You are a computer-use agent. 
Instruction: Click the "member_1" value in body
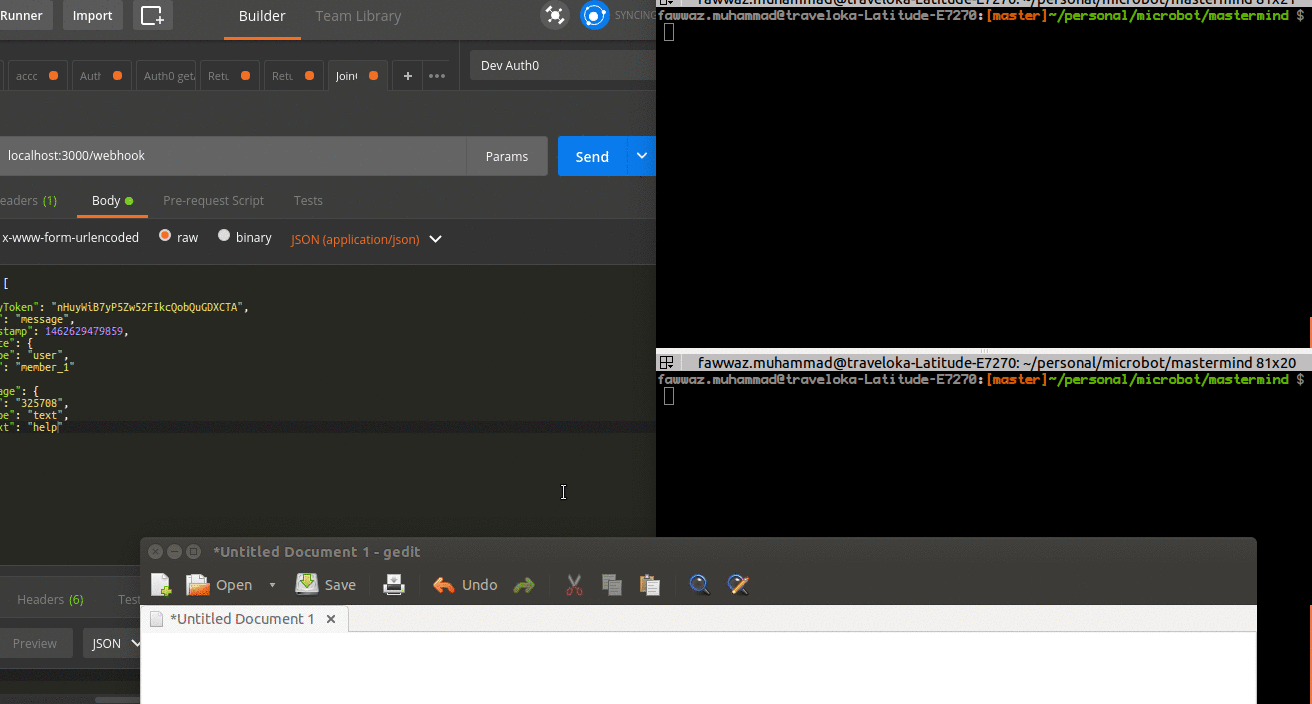click(47, 367)
